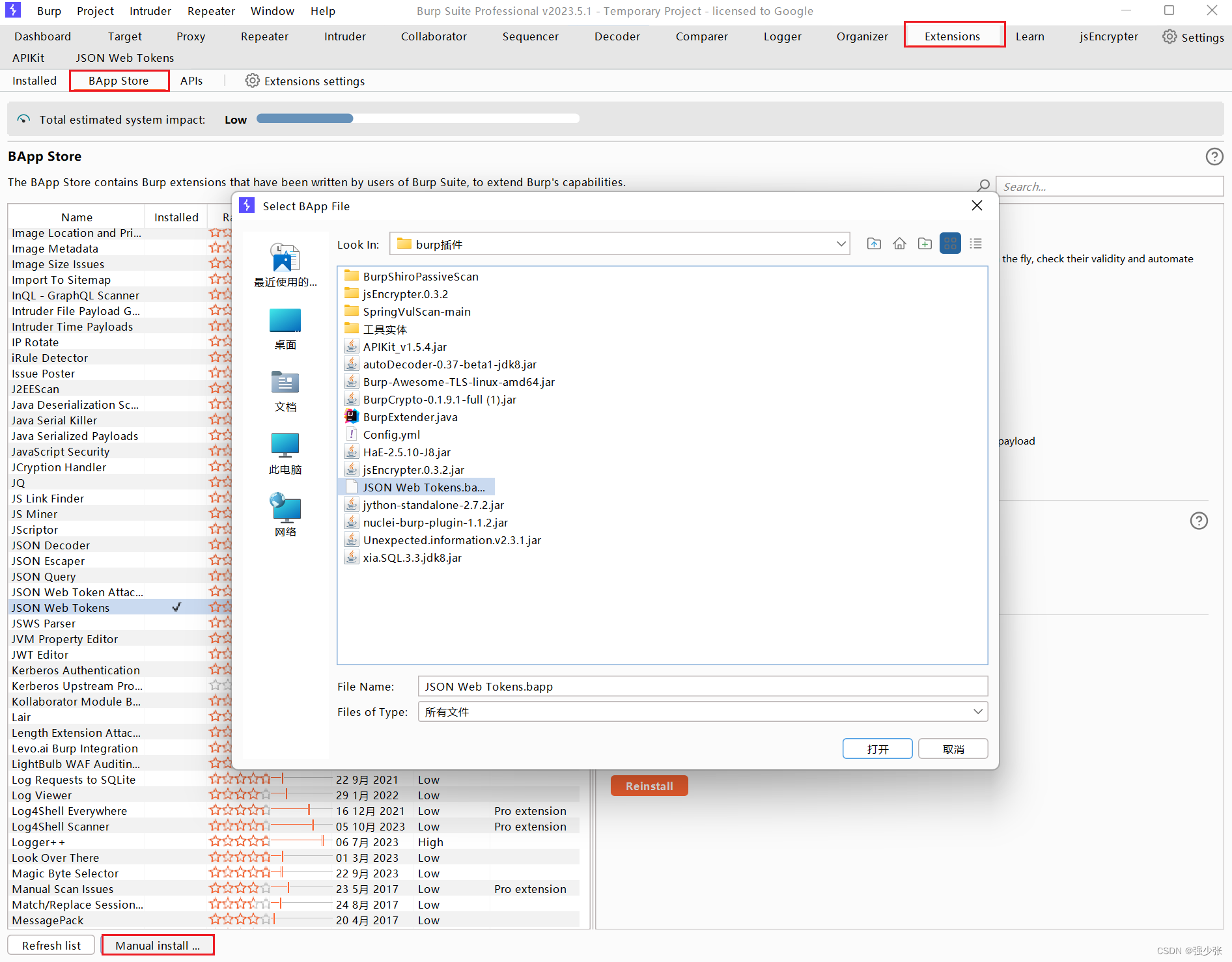Screen dimensions: 1232x962
Task: Select HaE-2.5.10-J8.jar file
Action: click(398, 452)
